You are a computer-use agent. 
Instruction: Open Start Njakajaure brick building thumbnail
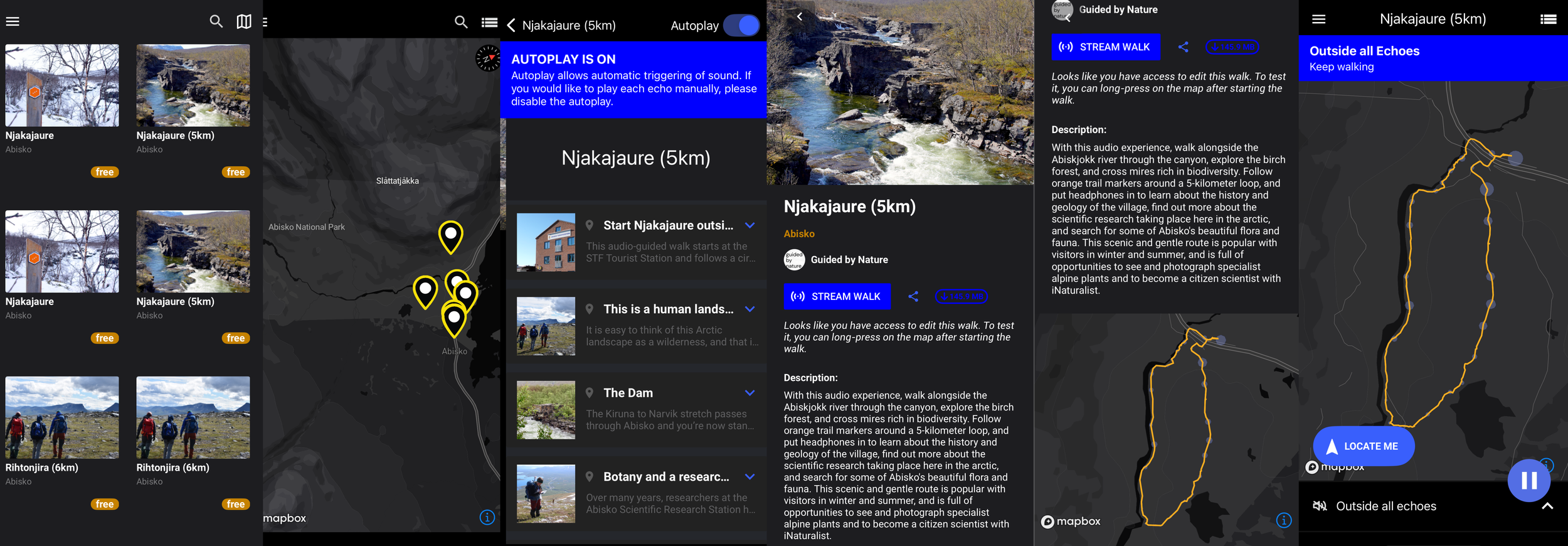(546, 242)
